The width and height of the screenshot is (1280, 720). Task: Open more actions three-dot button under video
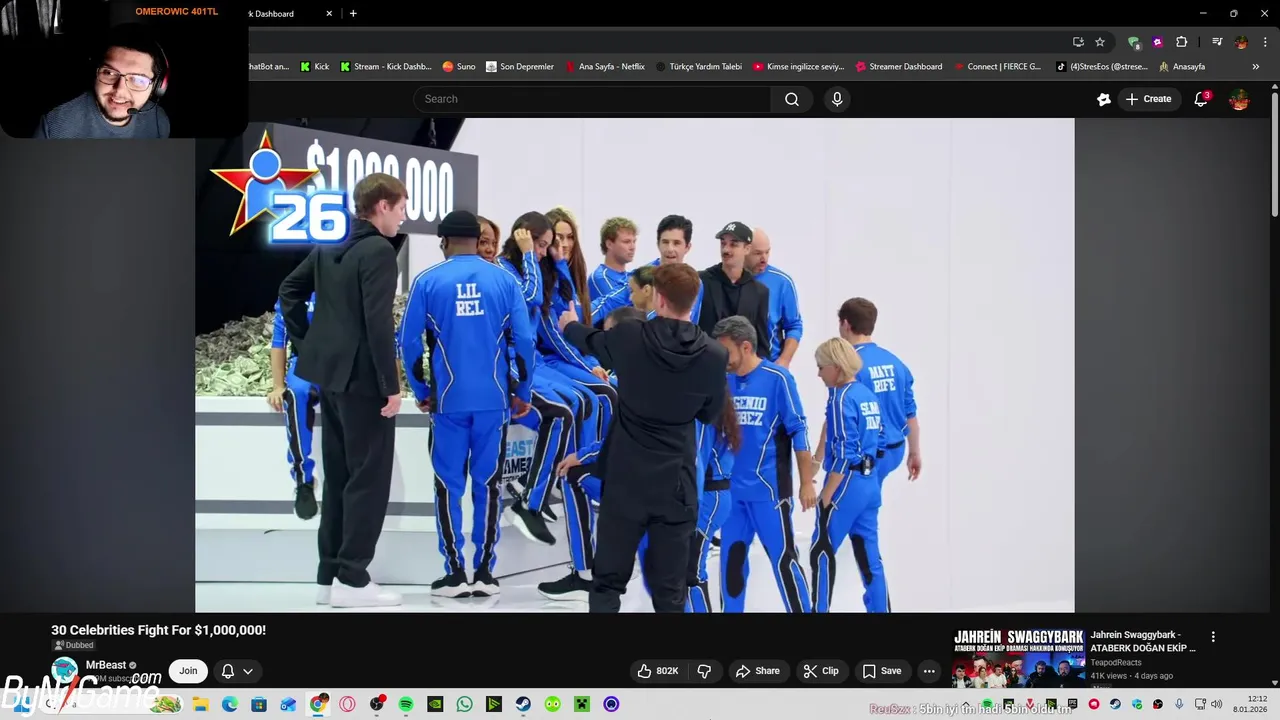(929, 671)
